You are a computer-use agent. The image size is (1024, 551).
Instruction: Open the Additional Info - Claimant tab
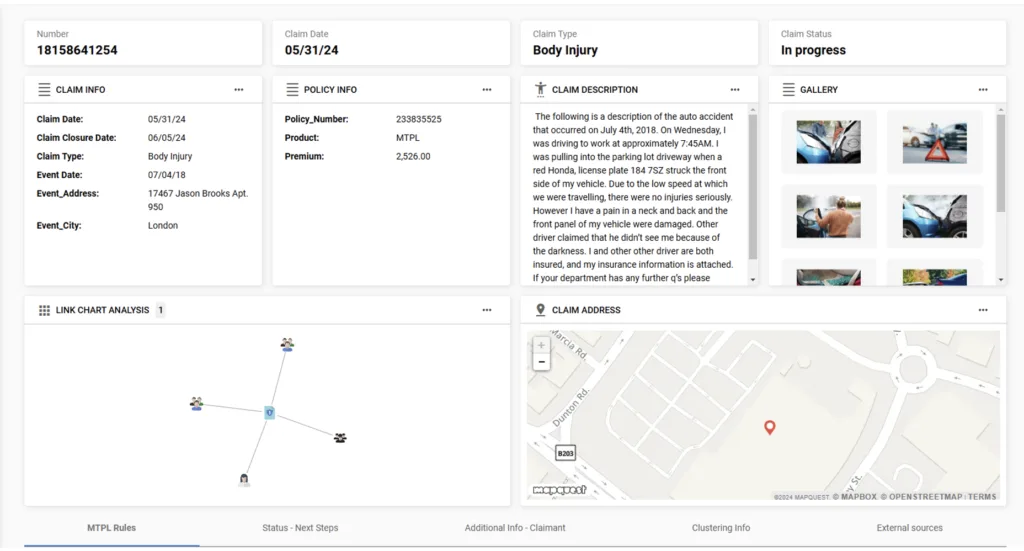(x=515, y=527)
